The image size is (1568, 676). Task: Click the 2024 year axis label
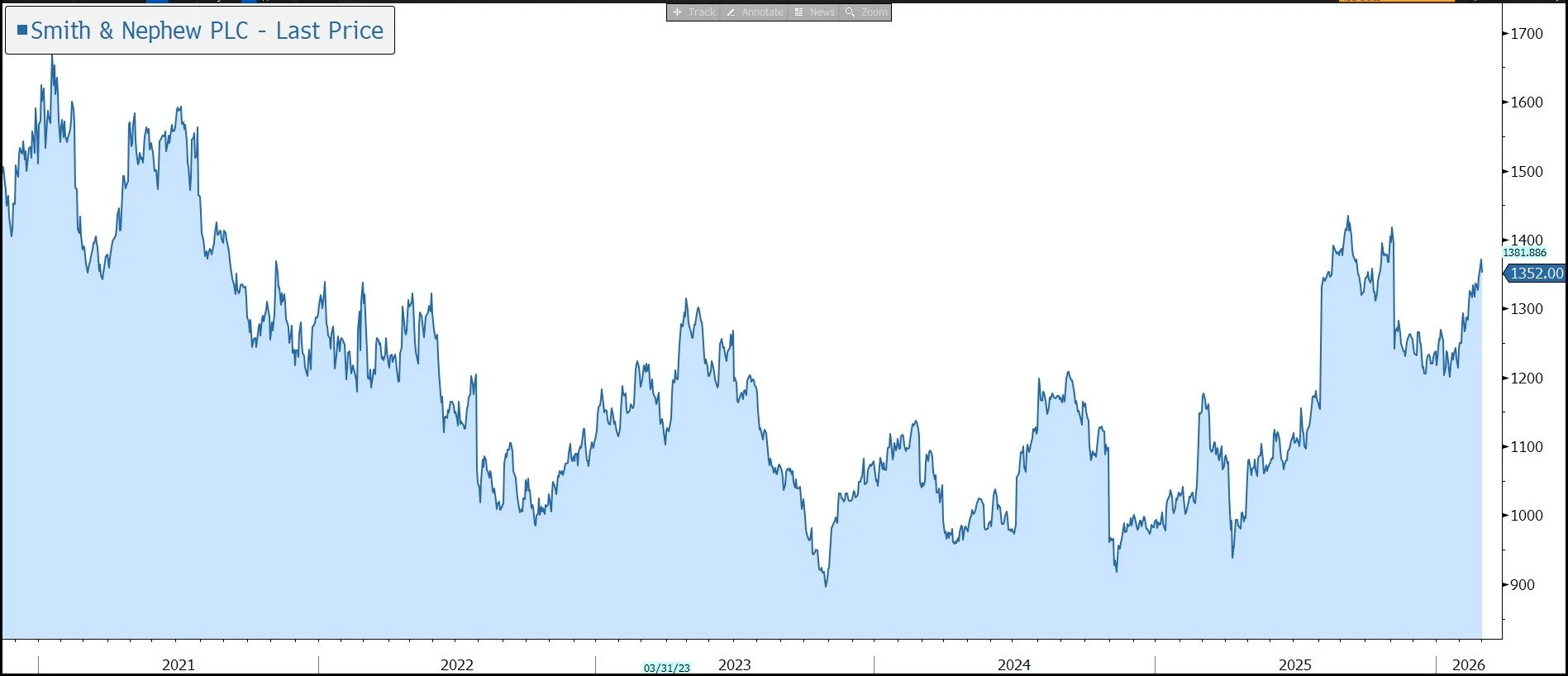pos(1014,665)
